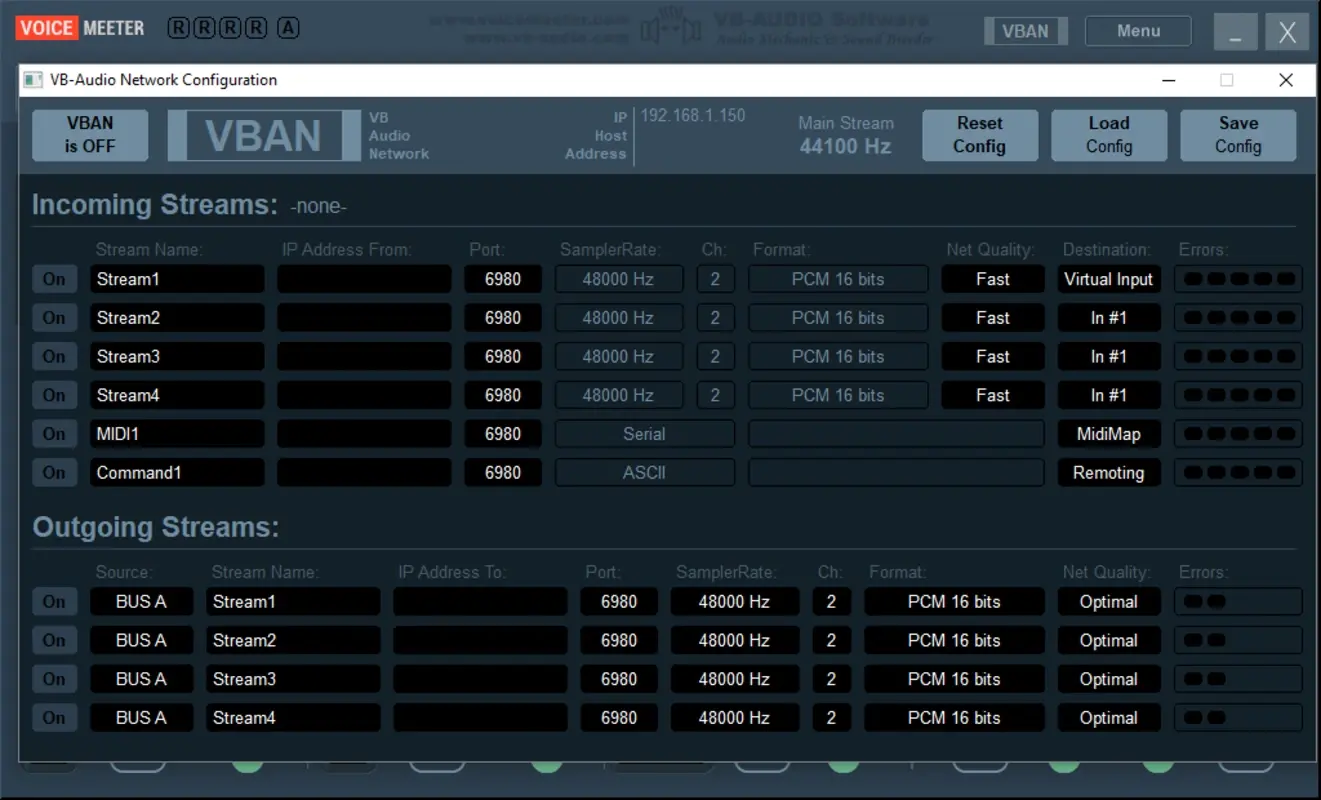Change Net Quality Optimal for outgoing Stream1
This screenshot has height=800, width=1321.
tap(1108, 602)
